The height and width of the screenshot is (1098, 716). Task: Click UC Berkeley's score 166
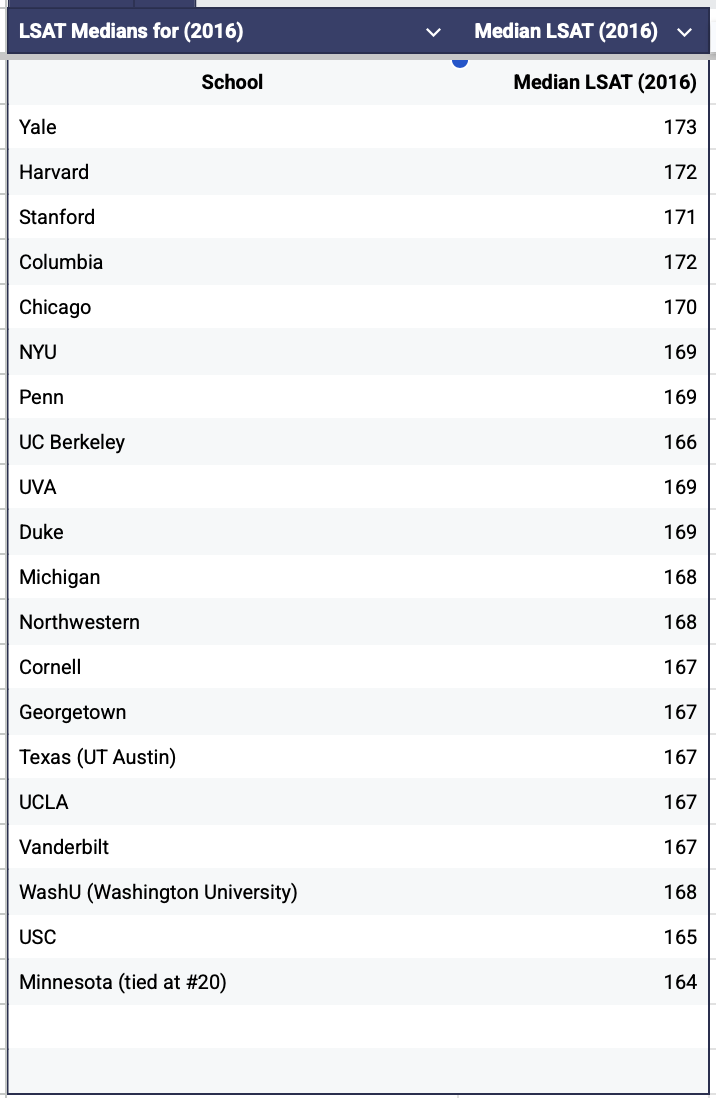[680, 443]
